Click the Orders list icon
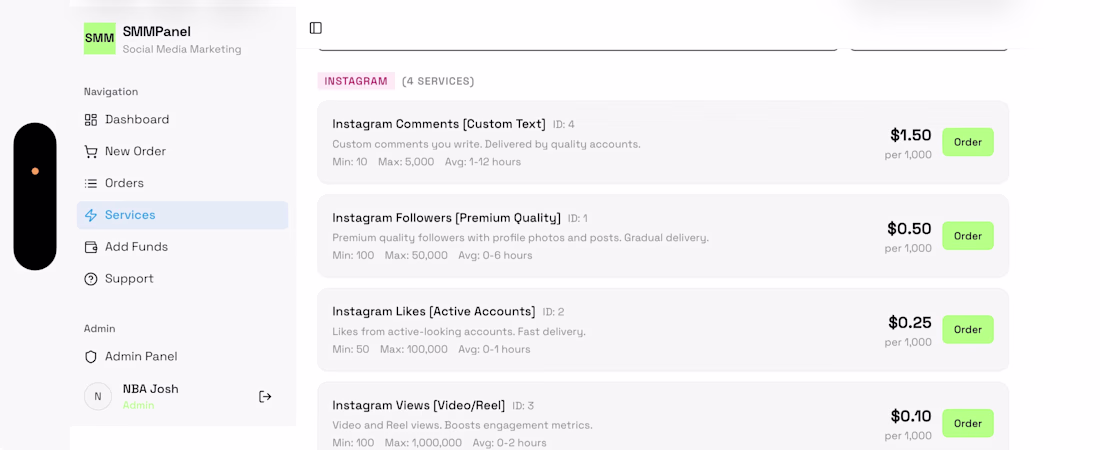The width and height of the screenshot is (1100, 450). (91, 184)
